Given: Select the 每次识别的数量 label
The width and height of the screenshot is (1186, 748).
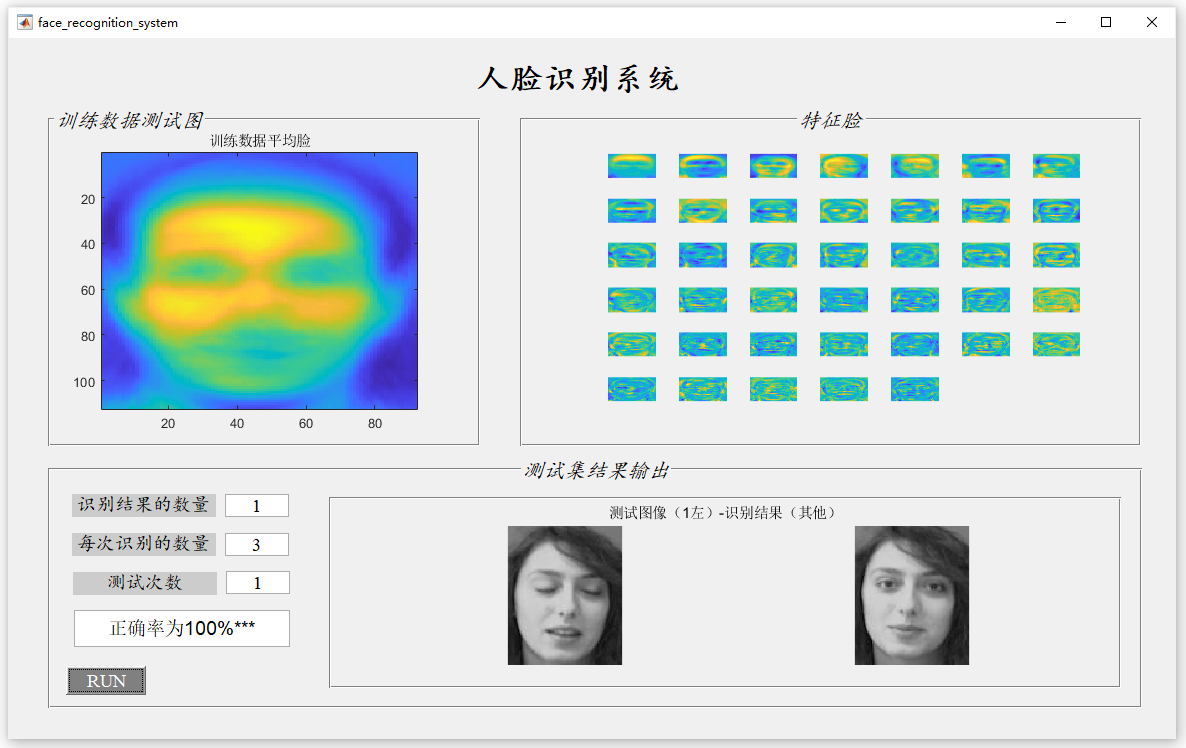Looking at the screenshot, I should click(x=144, y=544).
